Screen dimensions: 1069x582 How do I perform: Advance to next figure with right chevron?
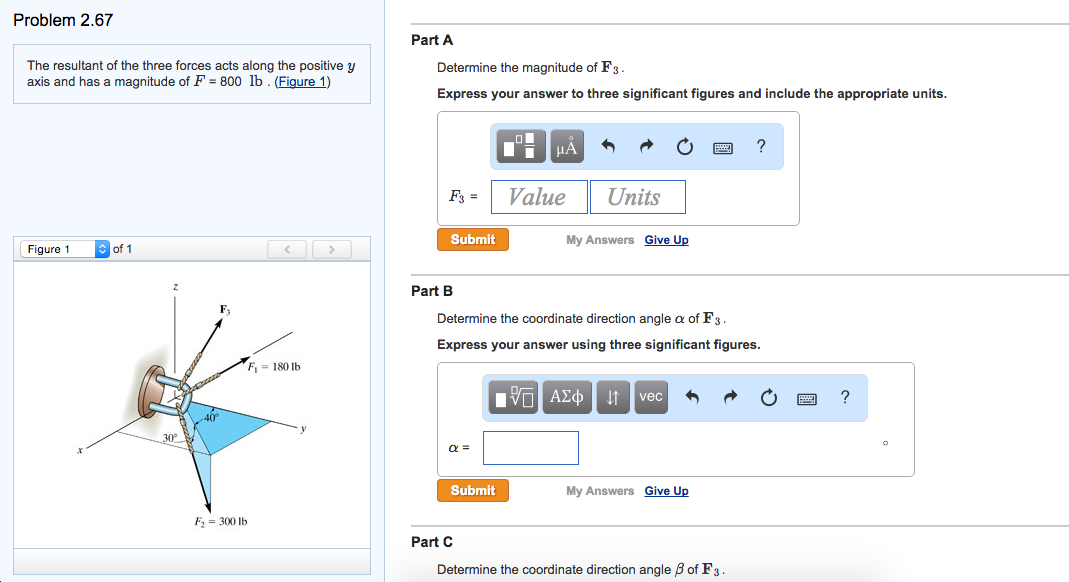click(331, 248)
